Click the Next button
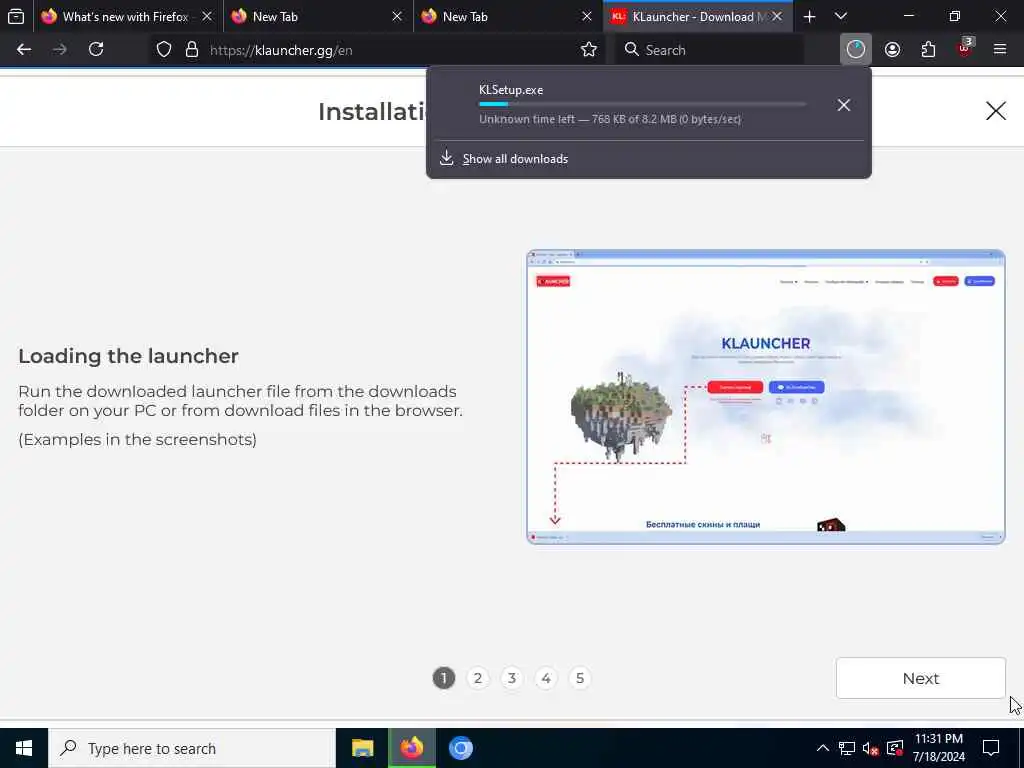This screenshot has width=1024, height=768. pyautogui.click(x=921, y=678)
